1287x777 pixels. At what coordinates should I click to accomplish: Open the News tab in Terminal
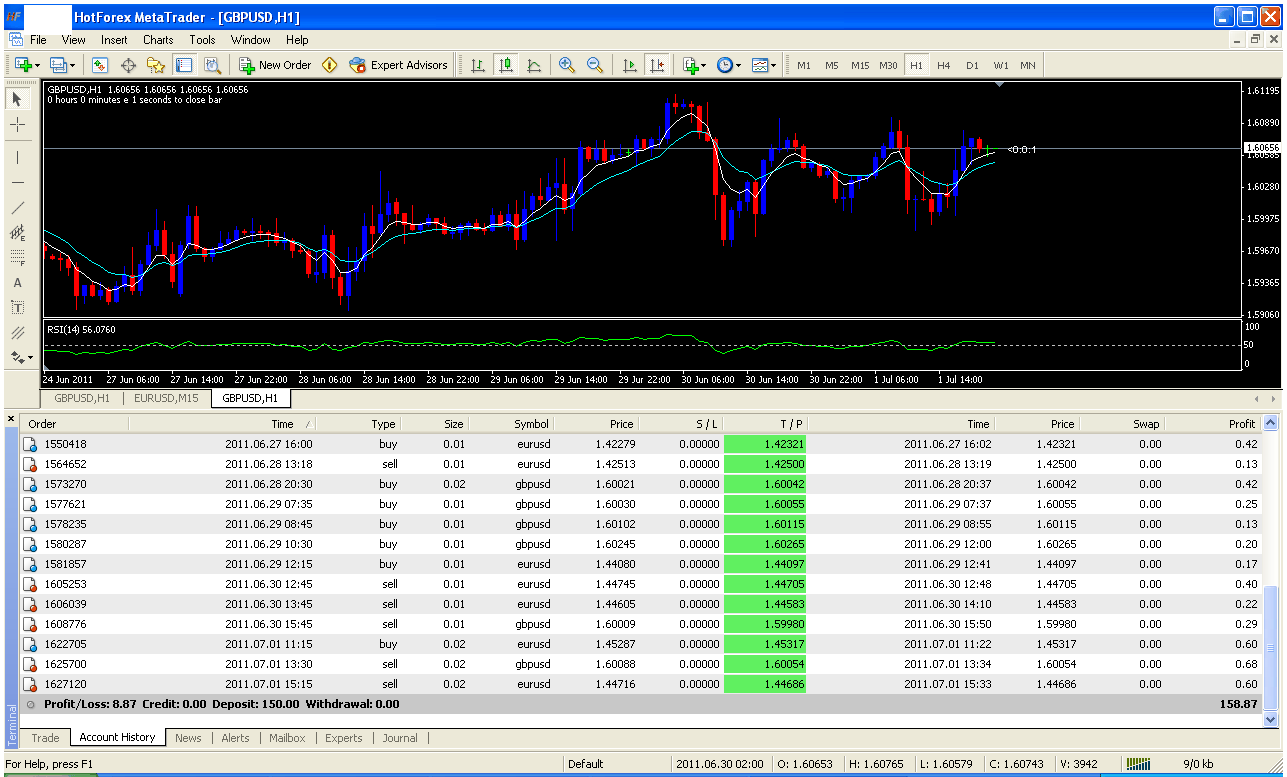(188, 738)
